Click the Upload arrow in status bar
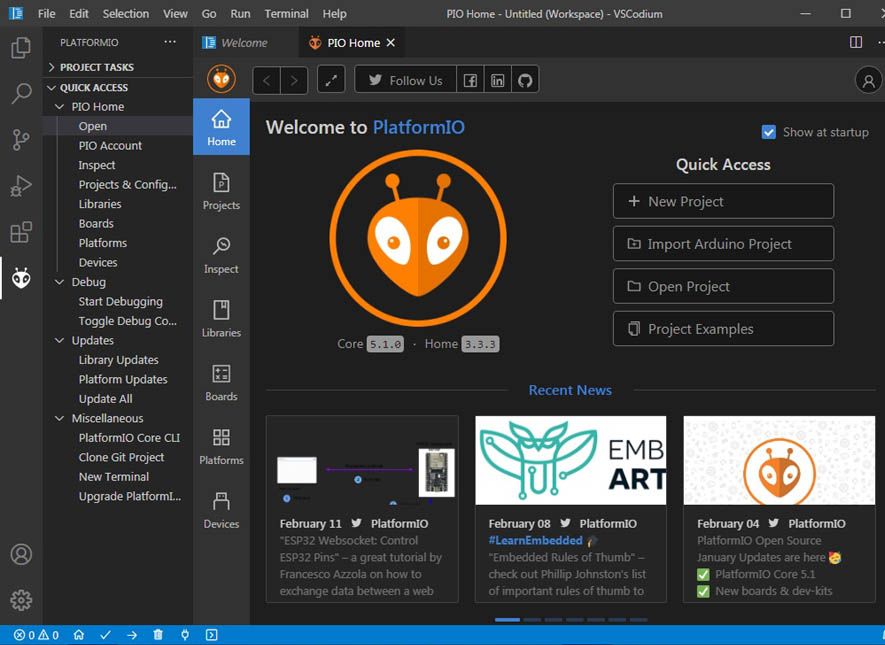885x645 pixels. point(132,635)
